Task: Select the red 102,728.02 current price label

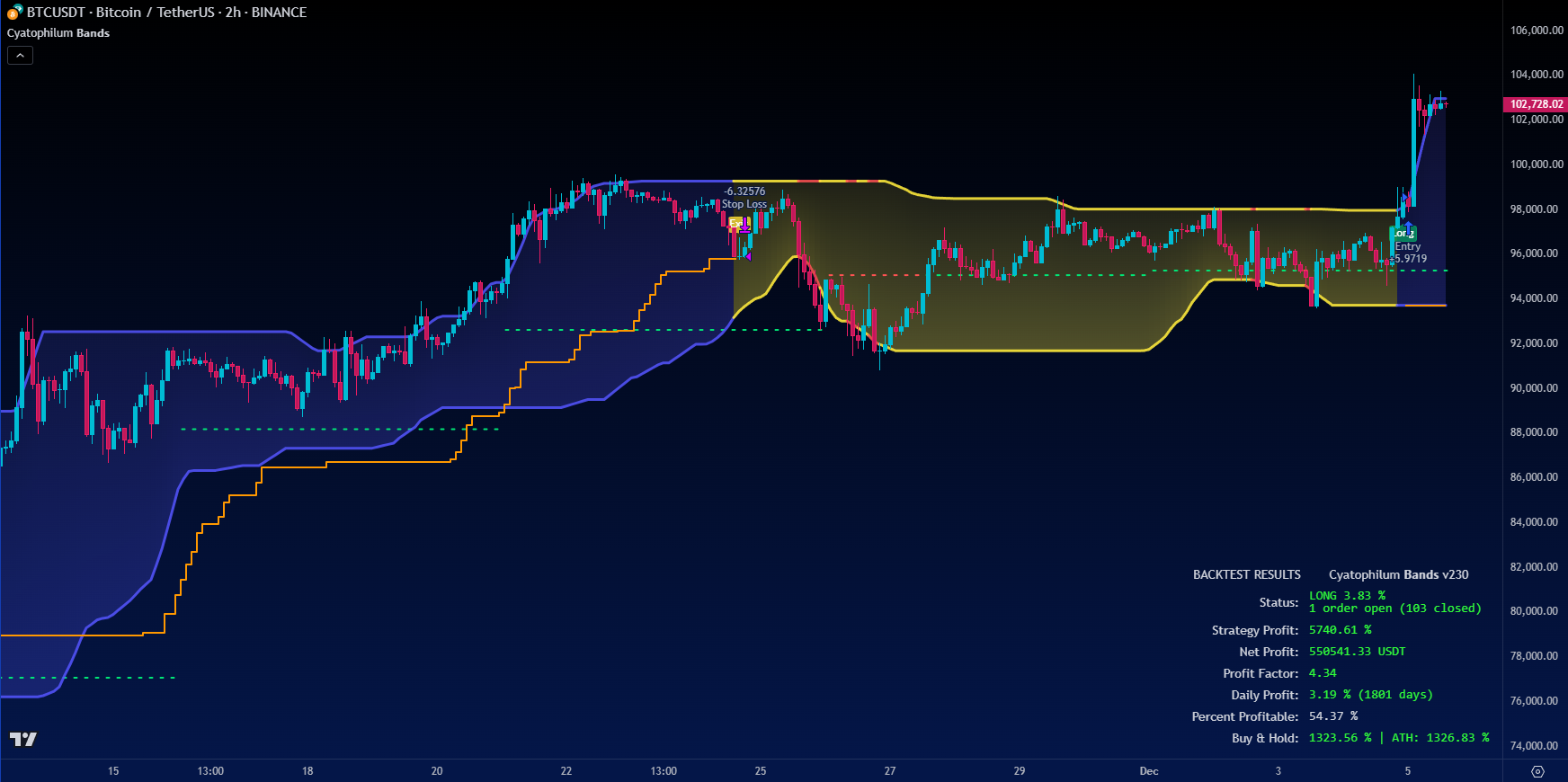Action: 1536,104
